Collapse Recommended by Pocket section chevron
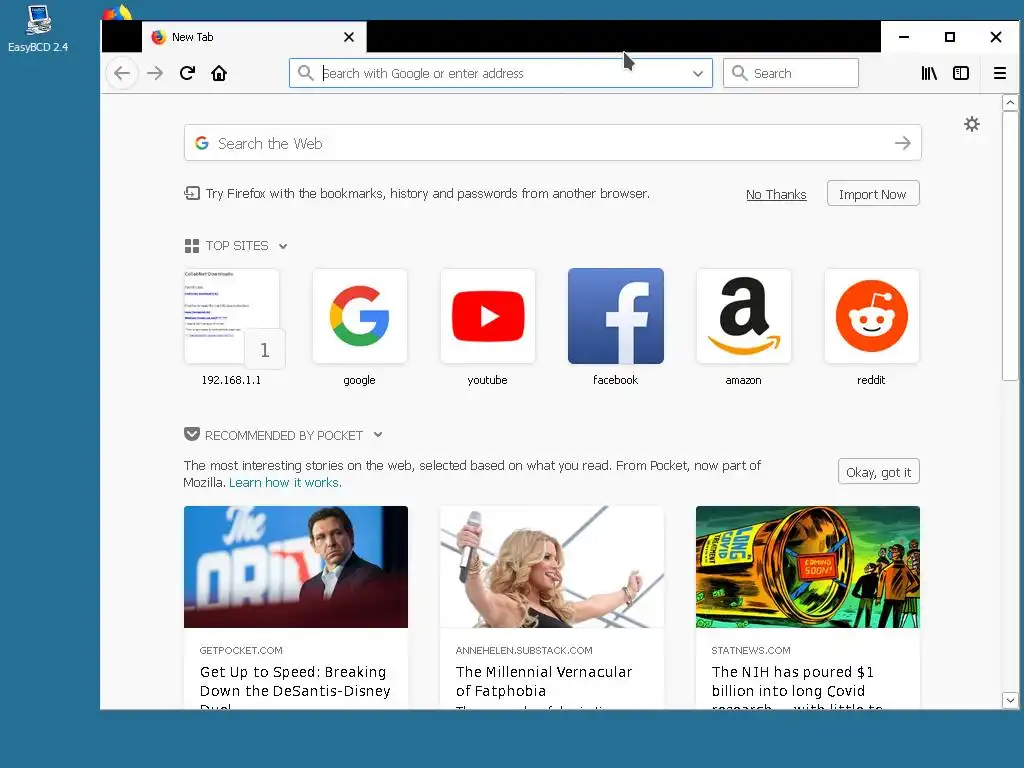 [x=377, y=435]
